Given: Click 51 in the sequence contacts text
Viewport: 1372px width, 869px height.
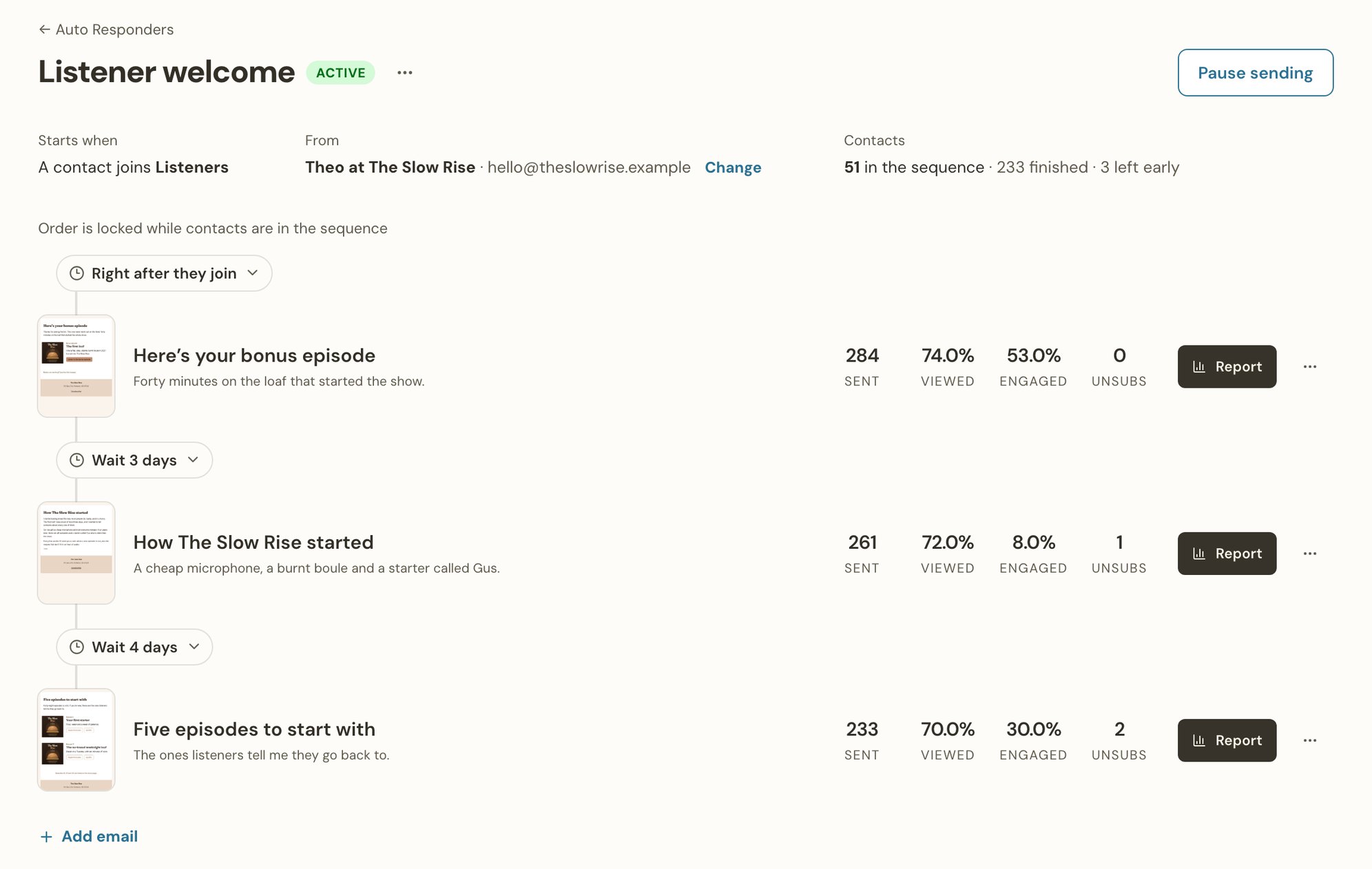Looking at the screenshot, I should [x=914, y=167].
